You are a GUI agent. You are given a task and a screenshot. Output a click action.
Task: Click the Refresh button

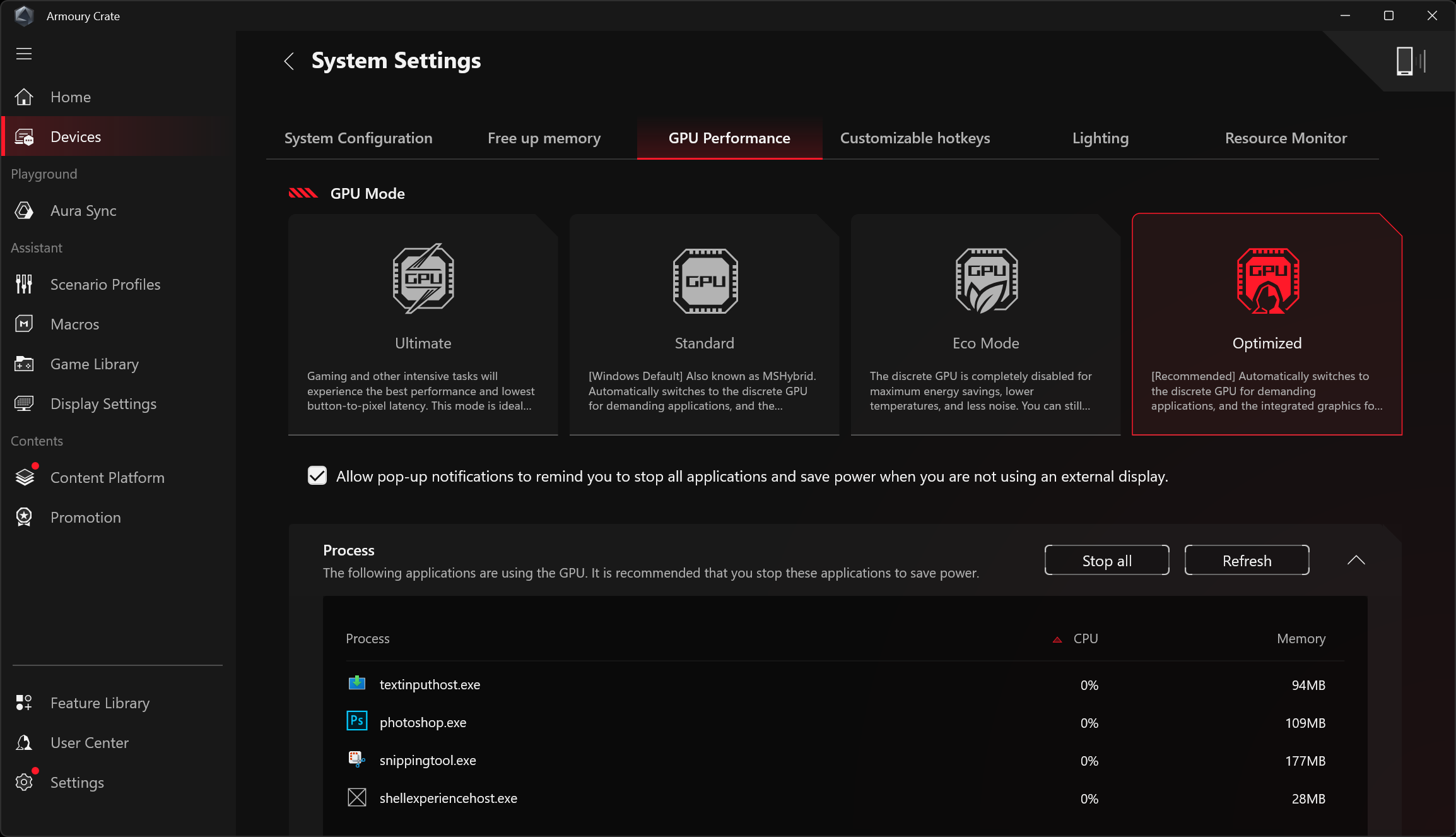tap(1247, 561)
